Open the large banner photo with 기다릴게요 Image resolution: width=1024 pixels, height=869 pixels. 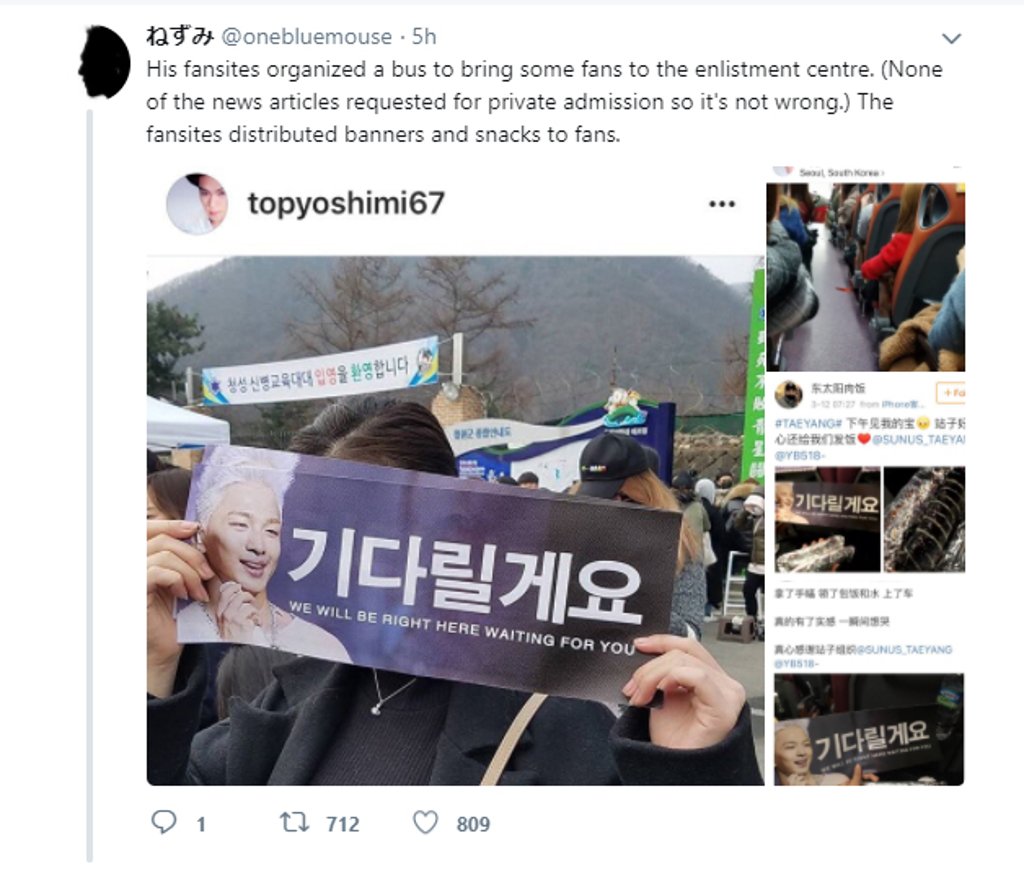[x=455, y=520]
